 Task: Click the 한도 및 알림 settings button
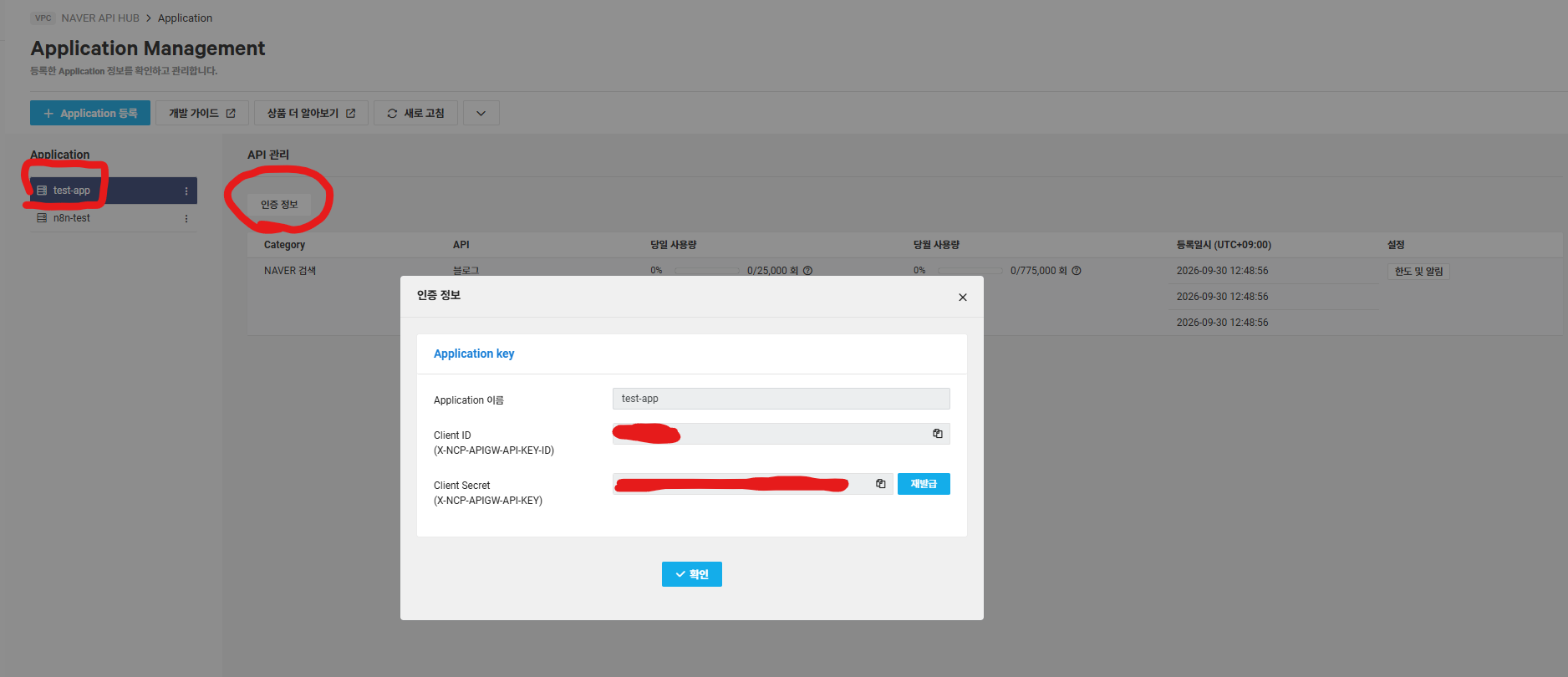pyautogui.click(x=1418, y=272)
